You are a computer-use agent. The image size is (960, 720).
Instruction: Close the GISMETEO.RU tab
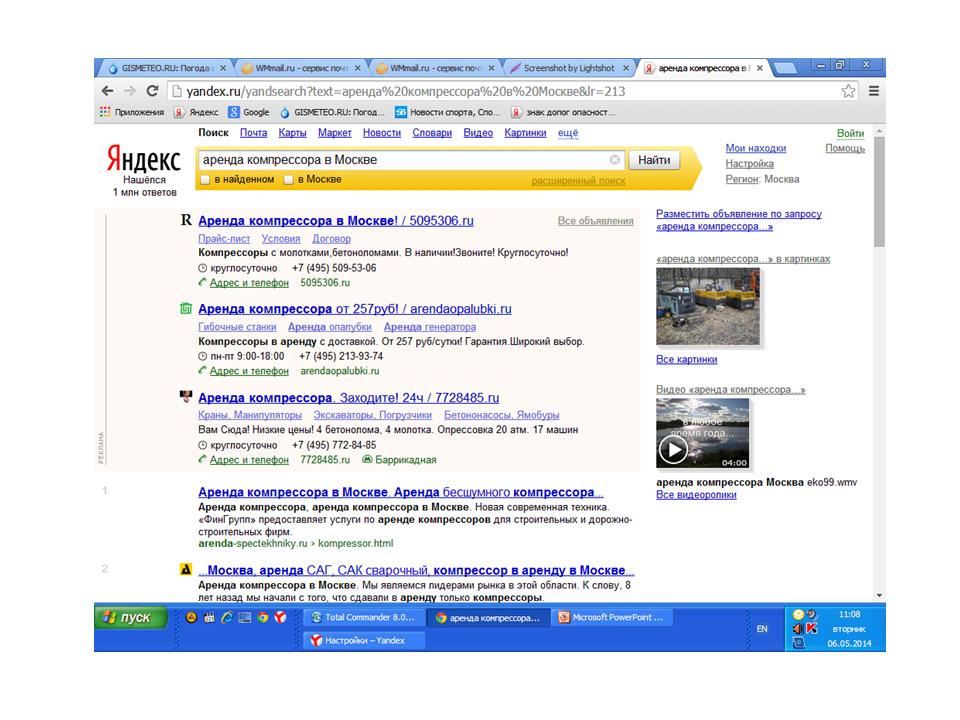(223, 68)
